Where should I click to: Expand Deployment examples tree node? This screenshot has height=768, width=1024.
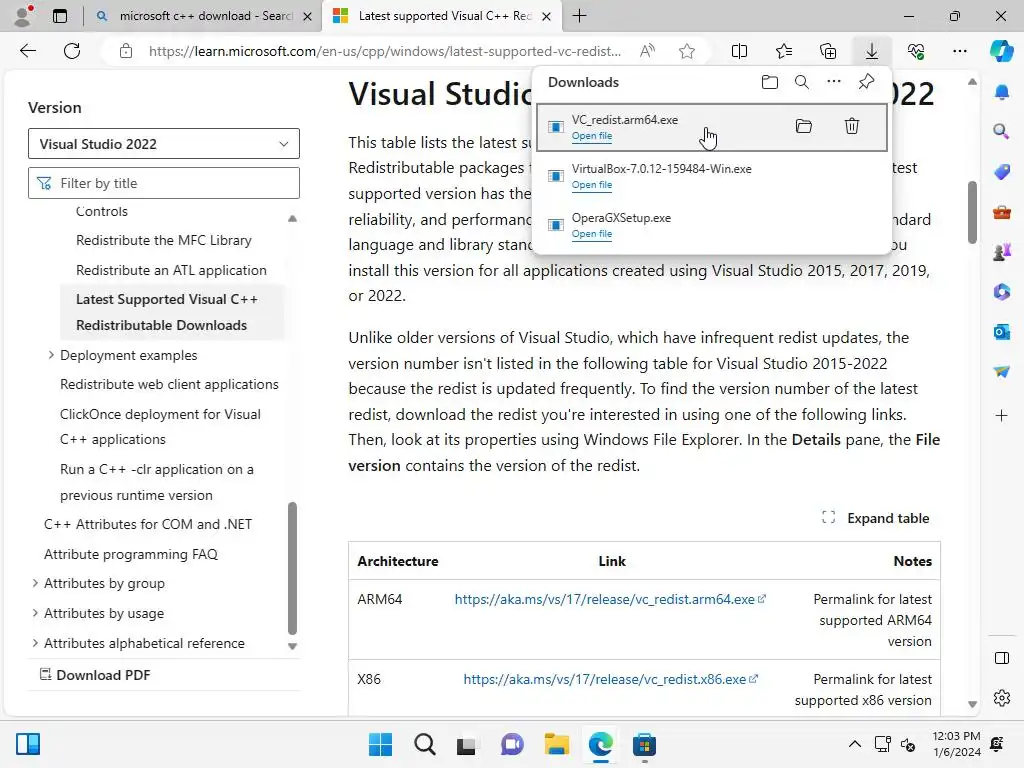click(51, 355)
